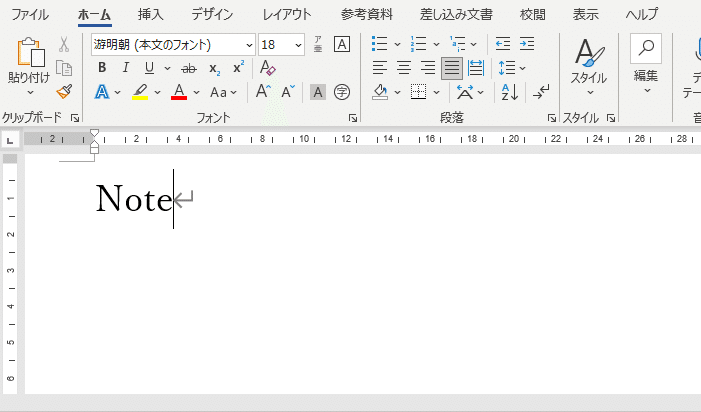The image size is (701, 412).
Task: Toggle bold formatting
Action: pyautogui.click(x=102, y=68)
